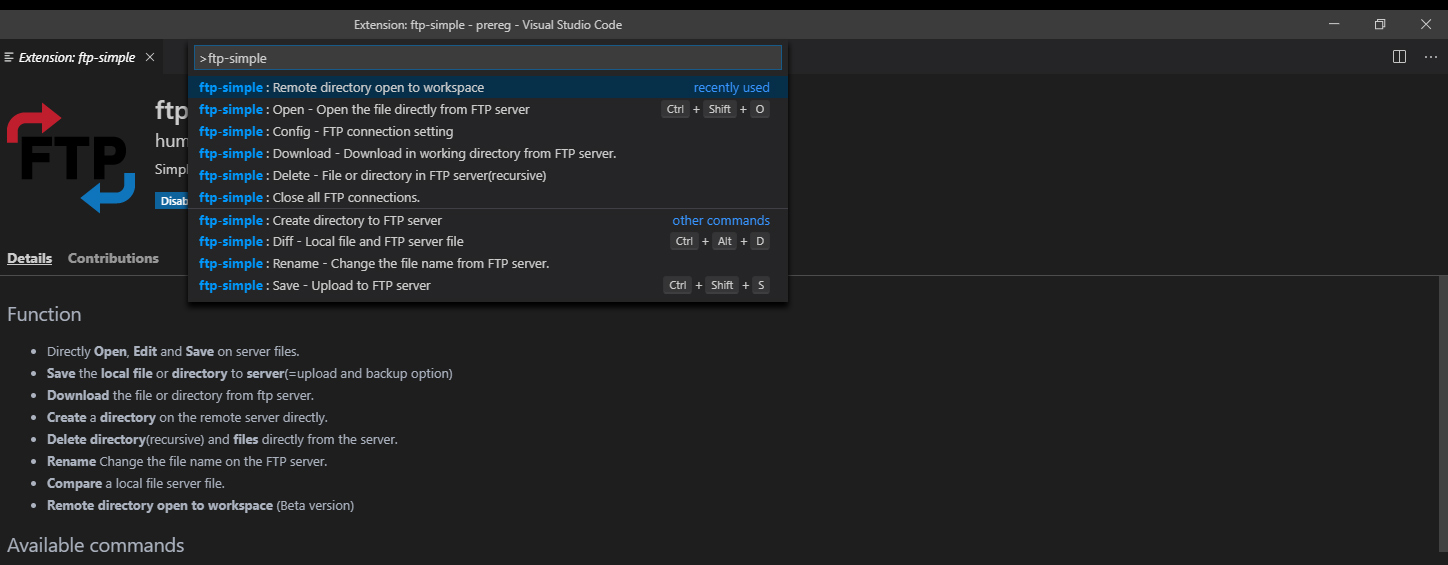
Task: Click the 'Download the file or directory' bullet line
Action: pyautogui.click(x=180, y=396)
